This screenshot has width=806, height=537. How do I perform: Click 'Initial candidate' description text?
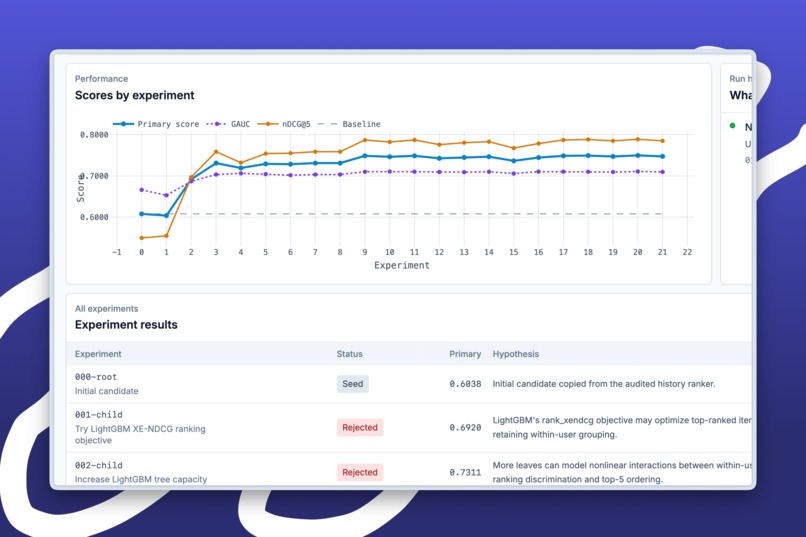(106, 391)
